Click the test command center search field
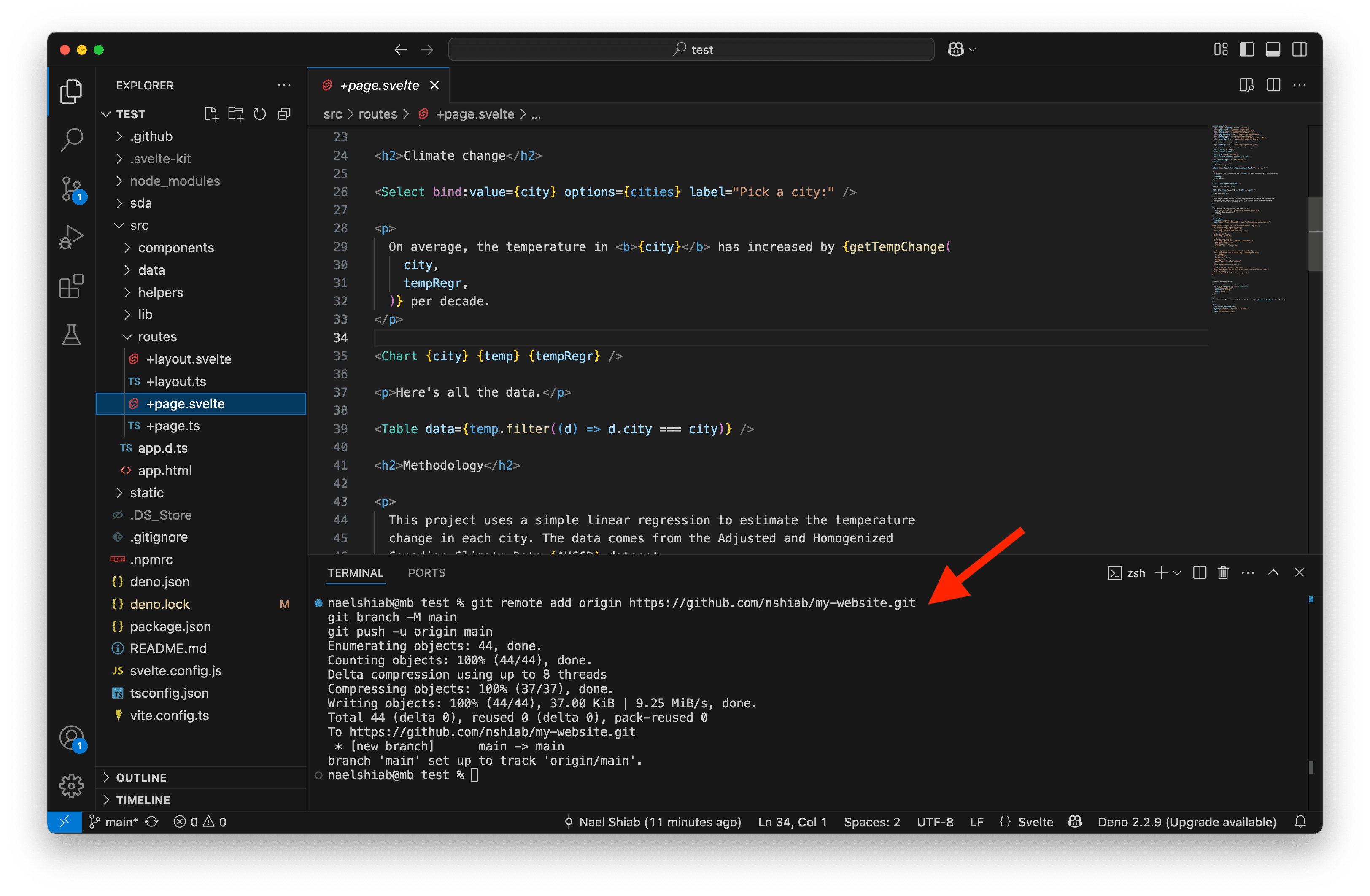The width and height of the screenshot is (1370, 896). pos(691,49)
